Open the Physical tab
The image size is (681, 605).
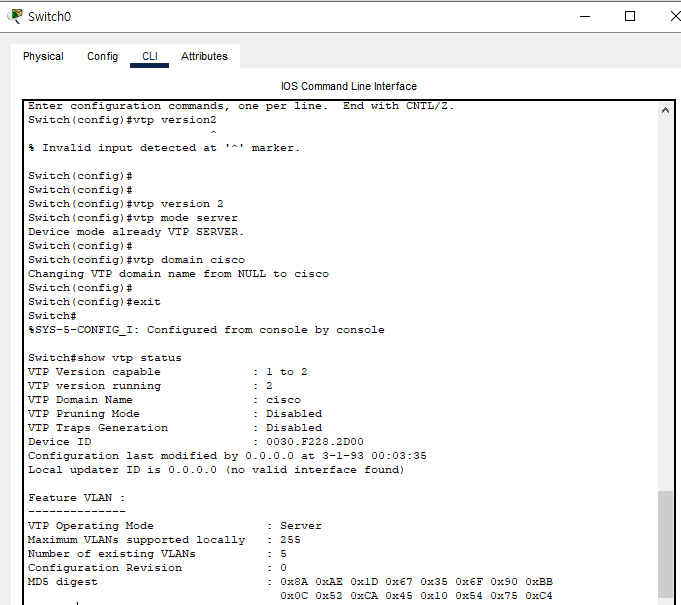pyautogui.click(x=43, y=56)
